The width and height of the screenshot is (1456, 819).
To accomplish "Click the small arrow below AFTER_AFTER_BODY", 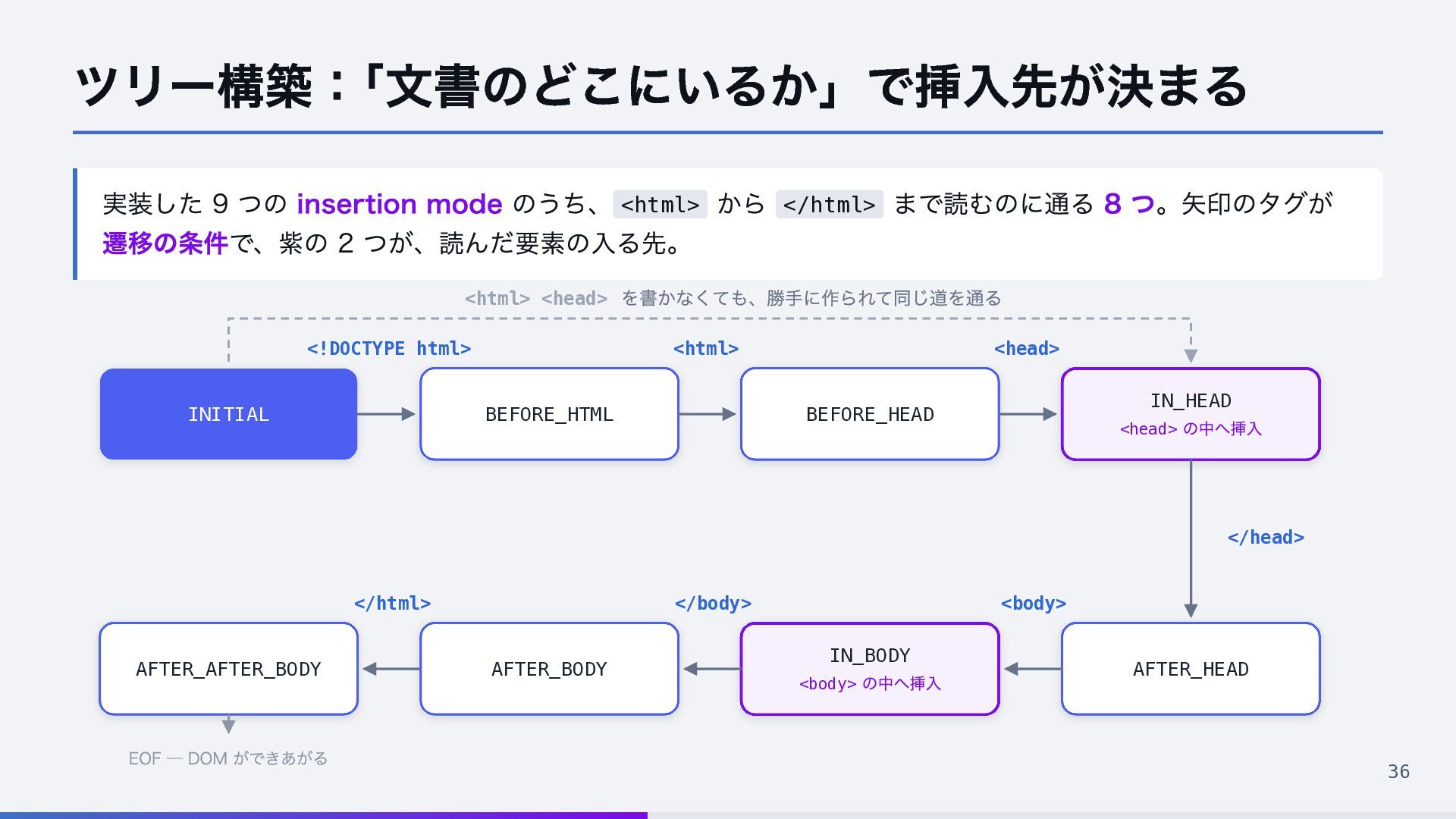I will pyautogui.click(x=228, y=725).
